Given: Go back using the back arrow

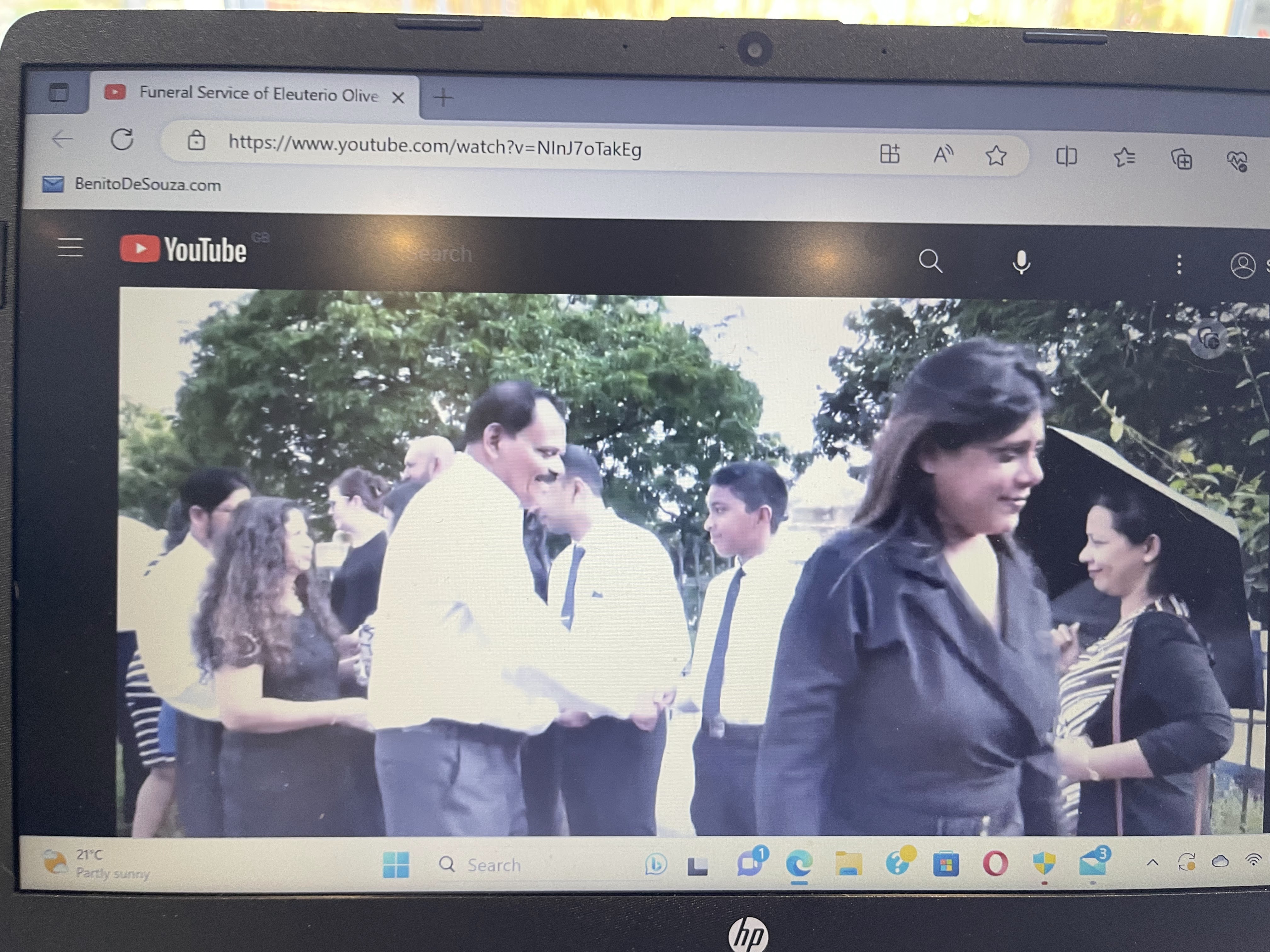Looking at the screenshot, I should (x=62, y=138).
